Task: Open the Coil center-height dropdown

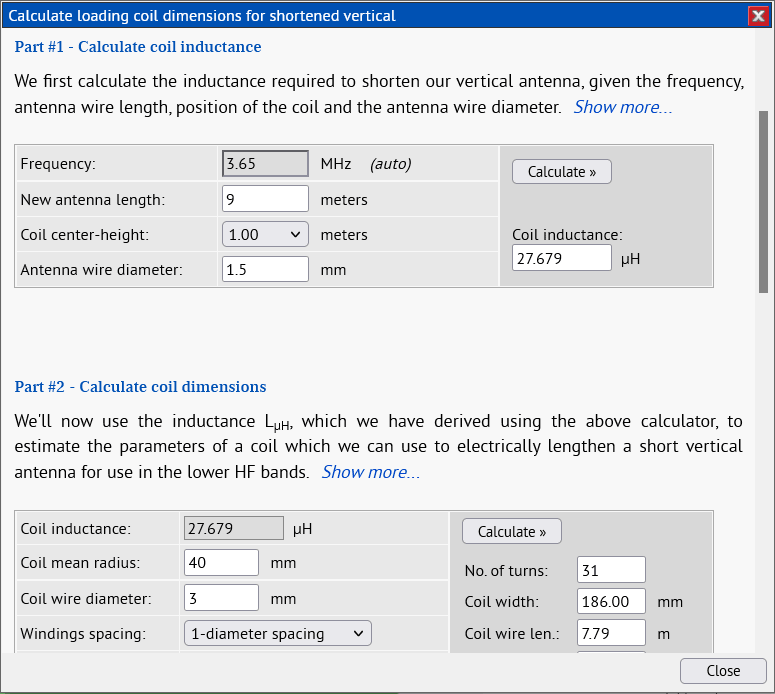Action: click(x=265, y=234)
